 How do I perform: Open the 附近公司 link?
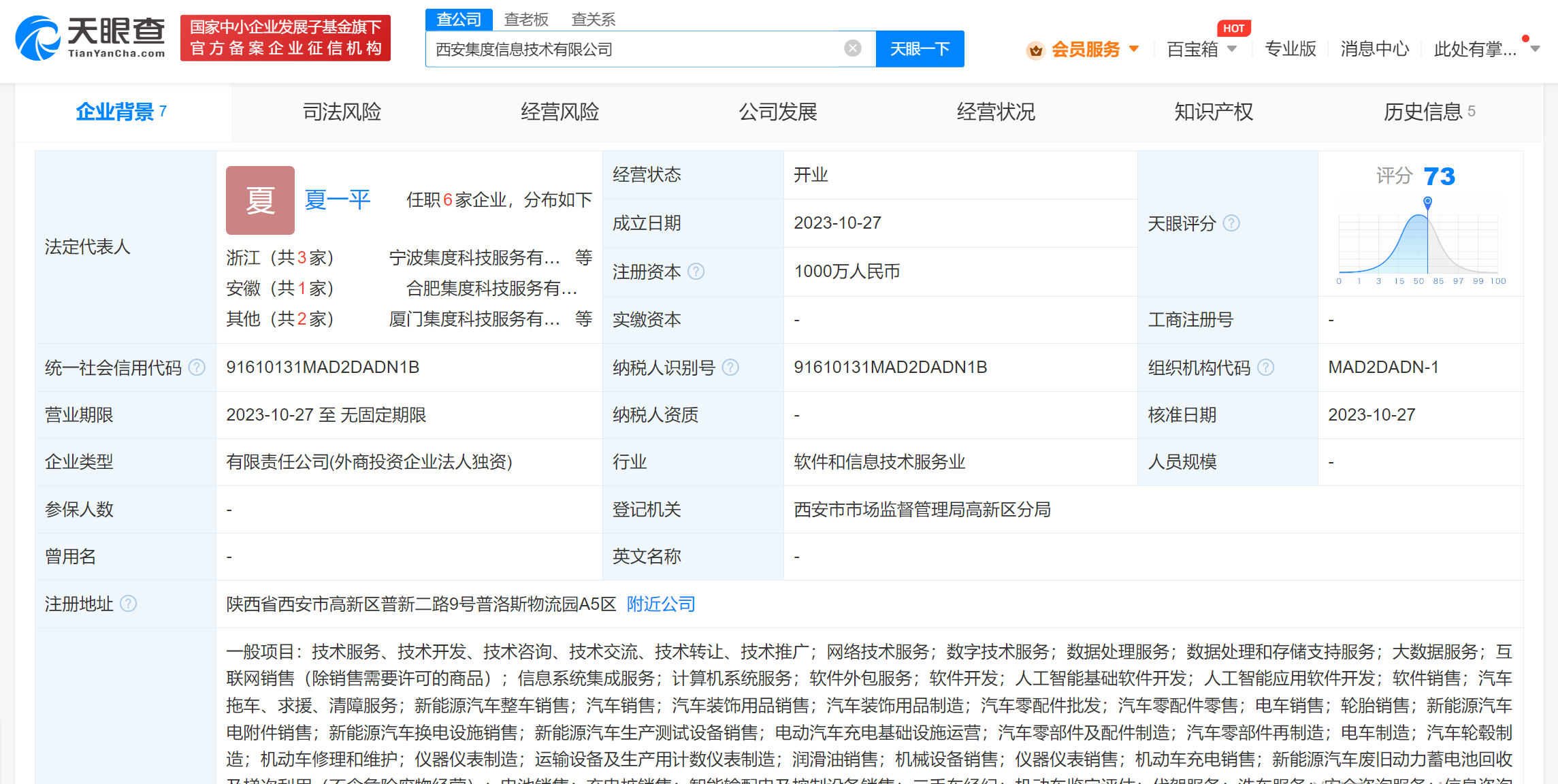pos(660,604)
